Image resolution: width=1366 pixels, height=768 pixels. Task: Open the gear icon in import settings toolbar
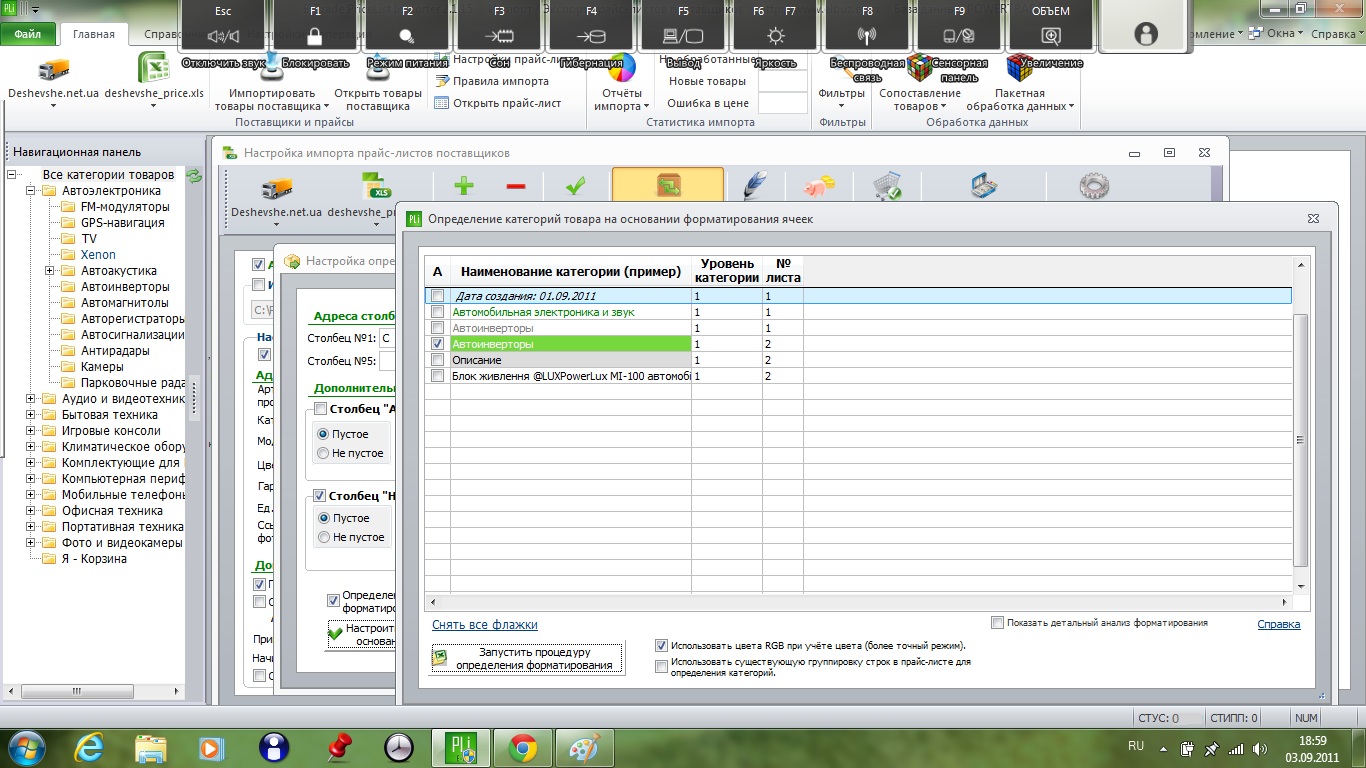(1094, 187)
